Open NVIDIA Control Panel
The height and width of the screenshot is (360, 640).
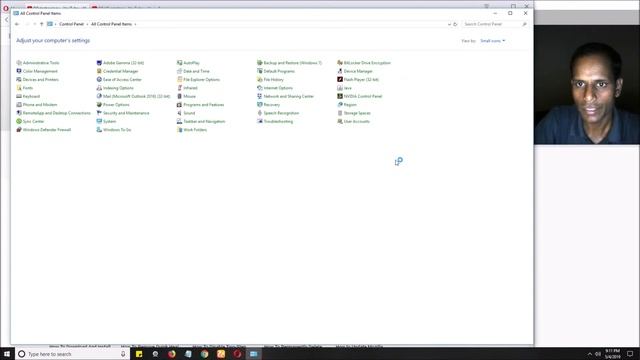coord(360,96)
